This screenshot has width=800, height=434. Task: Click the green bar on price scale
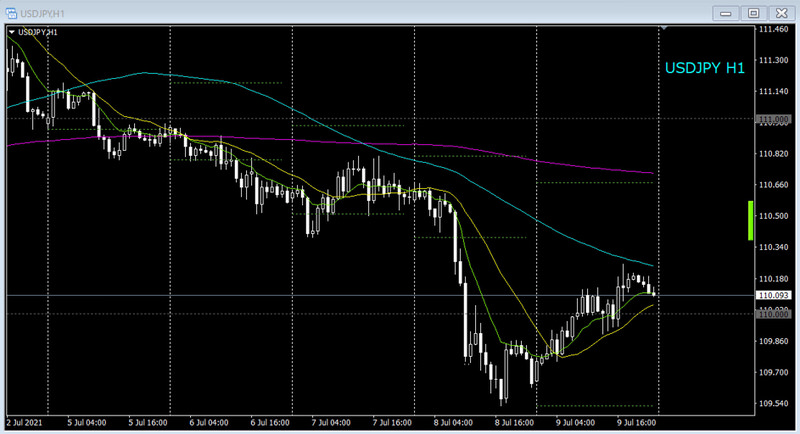click(750, 220)
